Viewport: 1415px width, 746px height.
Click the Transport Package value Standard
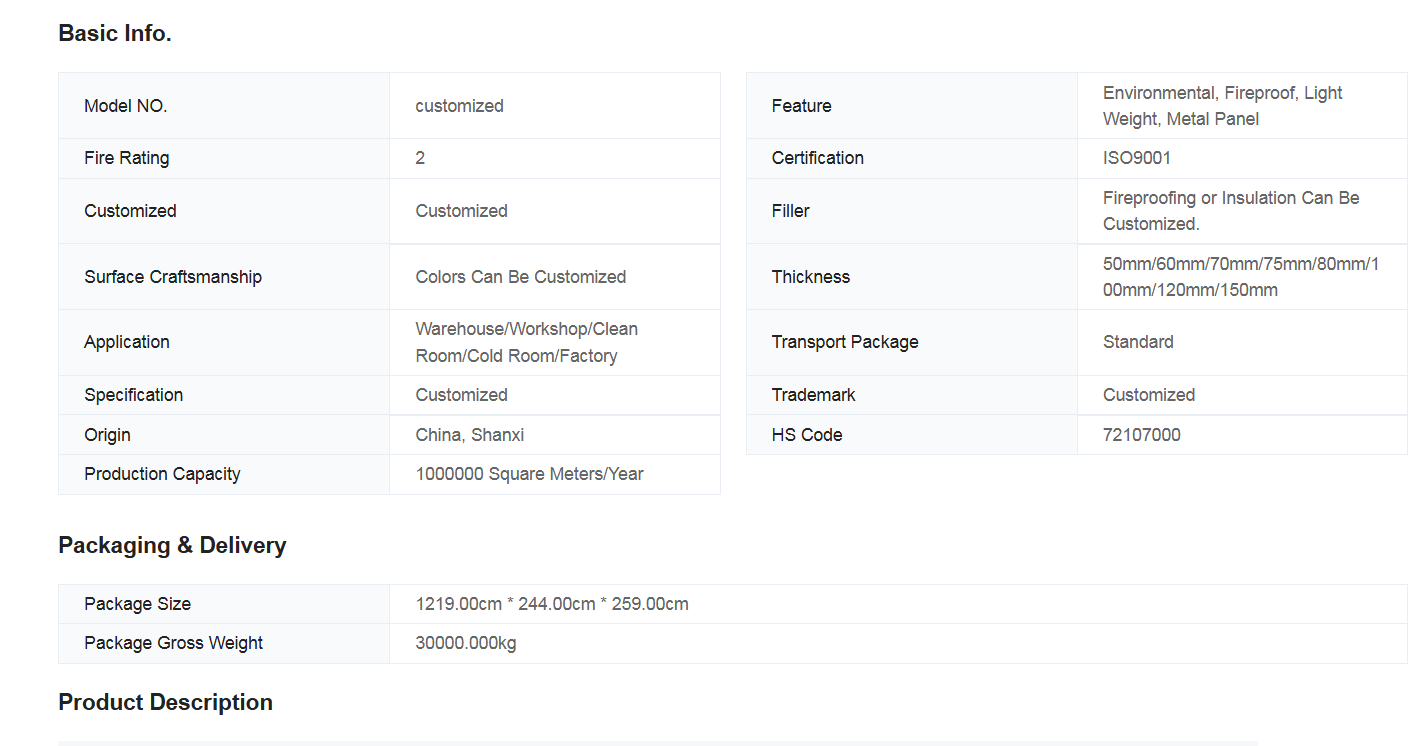coord(1138,342)
